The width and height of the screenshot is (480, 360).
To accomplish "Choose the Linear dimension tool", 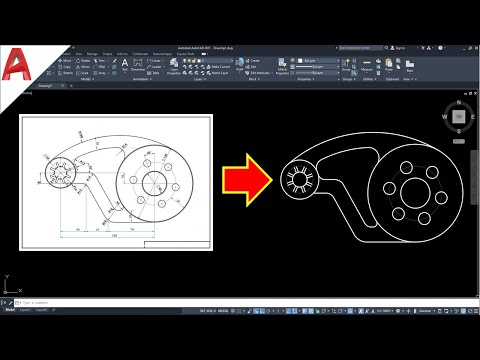I will 154,61.
